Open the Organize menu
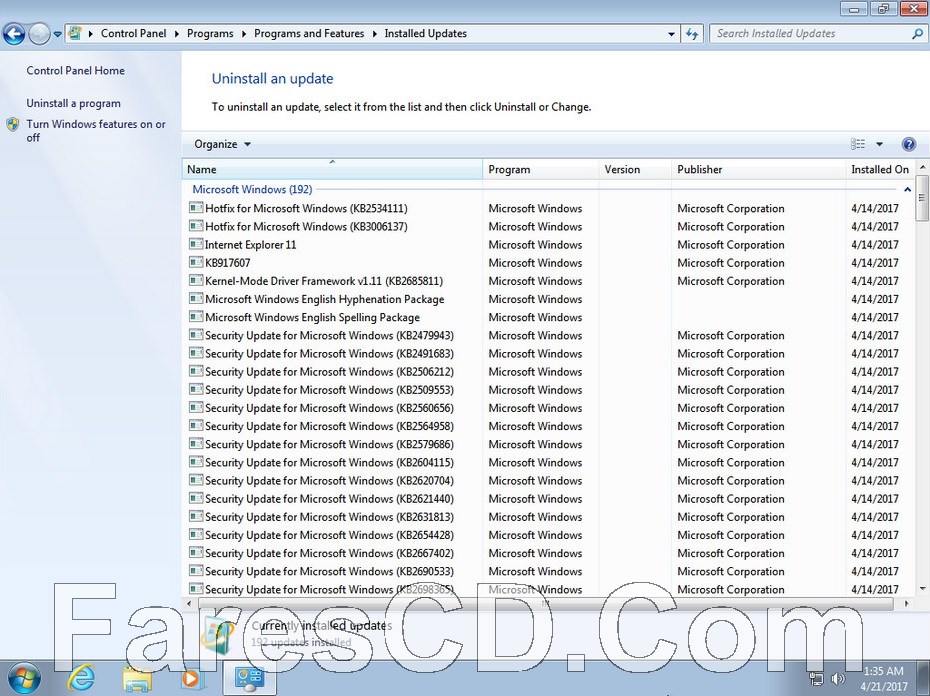 point(222,144)
